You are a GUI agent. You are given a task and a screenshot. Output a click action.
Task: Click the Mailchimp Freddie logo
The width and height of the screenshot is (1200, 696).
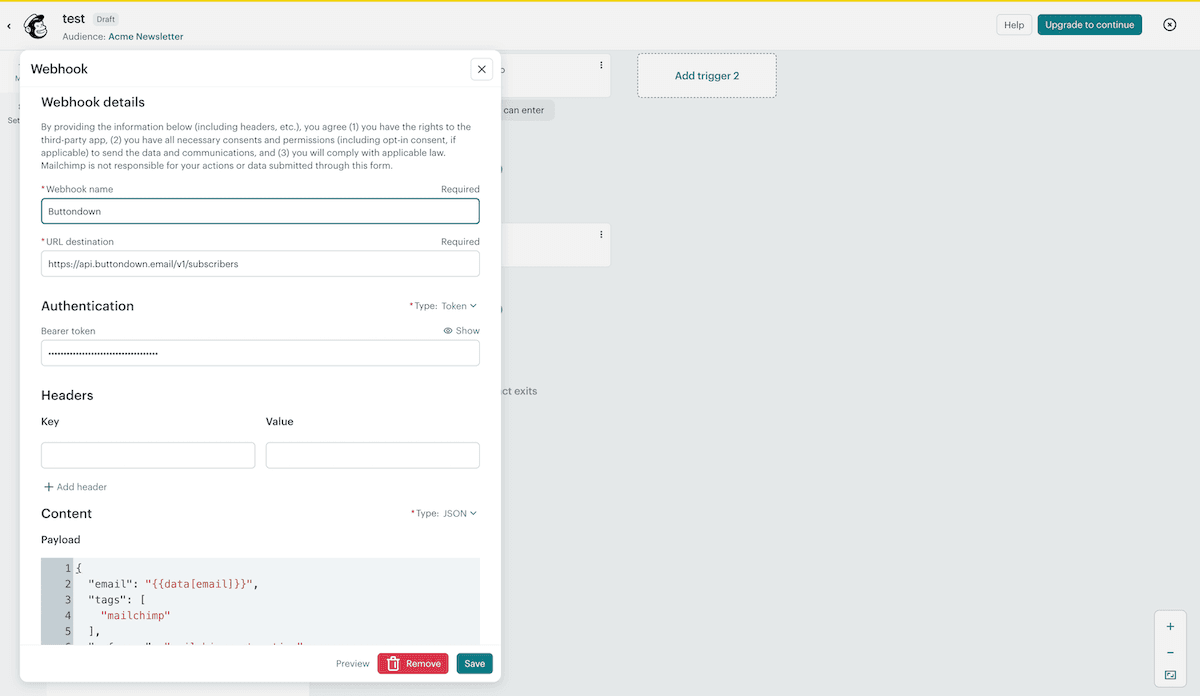coord(36,25)
